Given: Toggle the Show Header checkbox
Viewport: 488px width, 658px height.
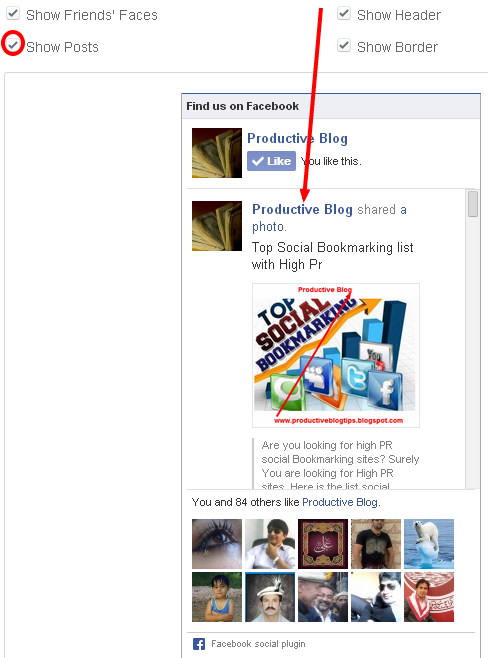Looking at the screenshot, I should 344,13.
